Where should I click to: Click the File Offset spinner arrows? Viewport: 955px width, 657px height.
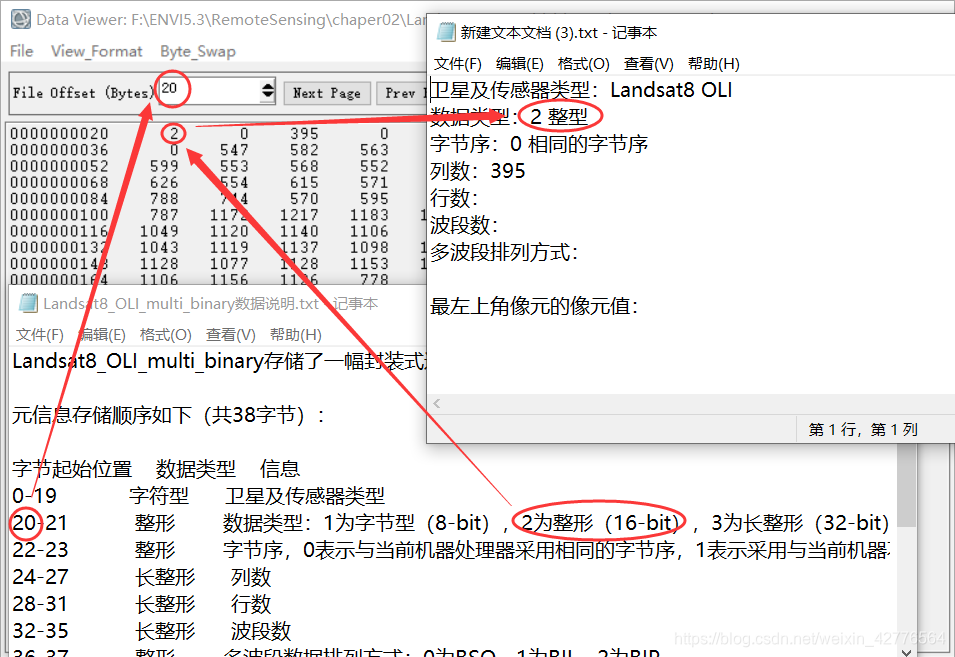pos(267,92)
